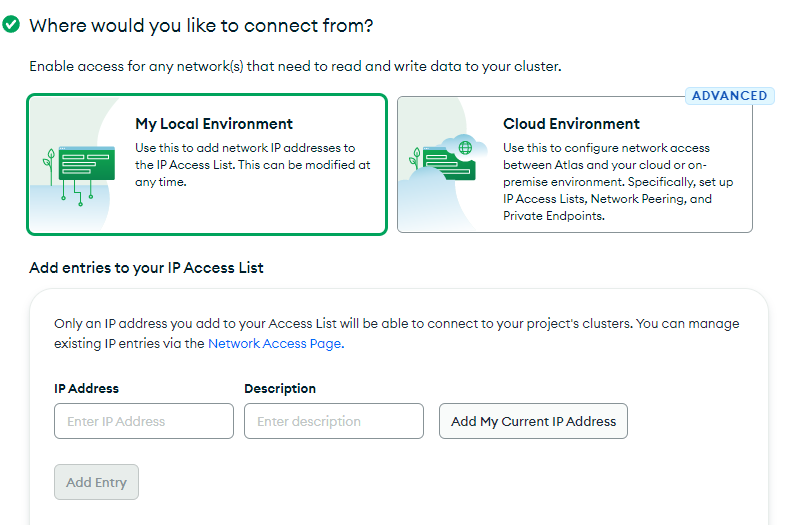The image size is (792, 525).
Task: Click the IP Address field label
Action: [x=86, y=389]
